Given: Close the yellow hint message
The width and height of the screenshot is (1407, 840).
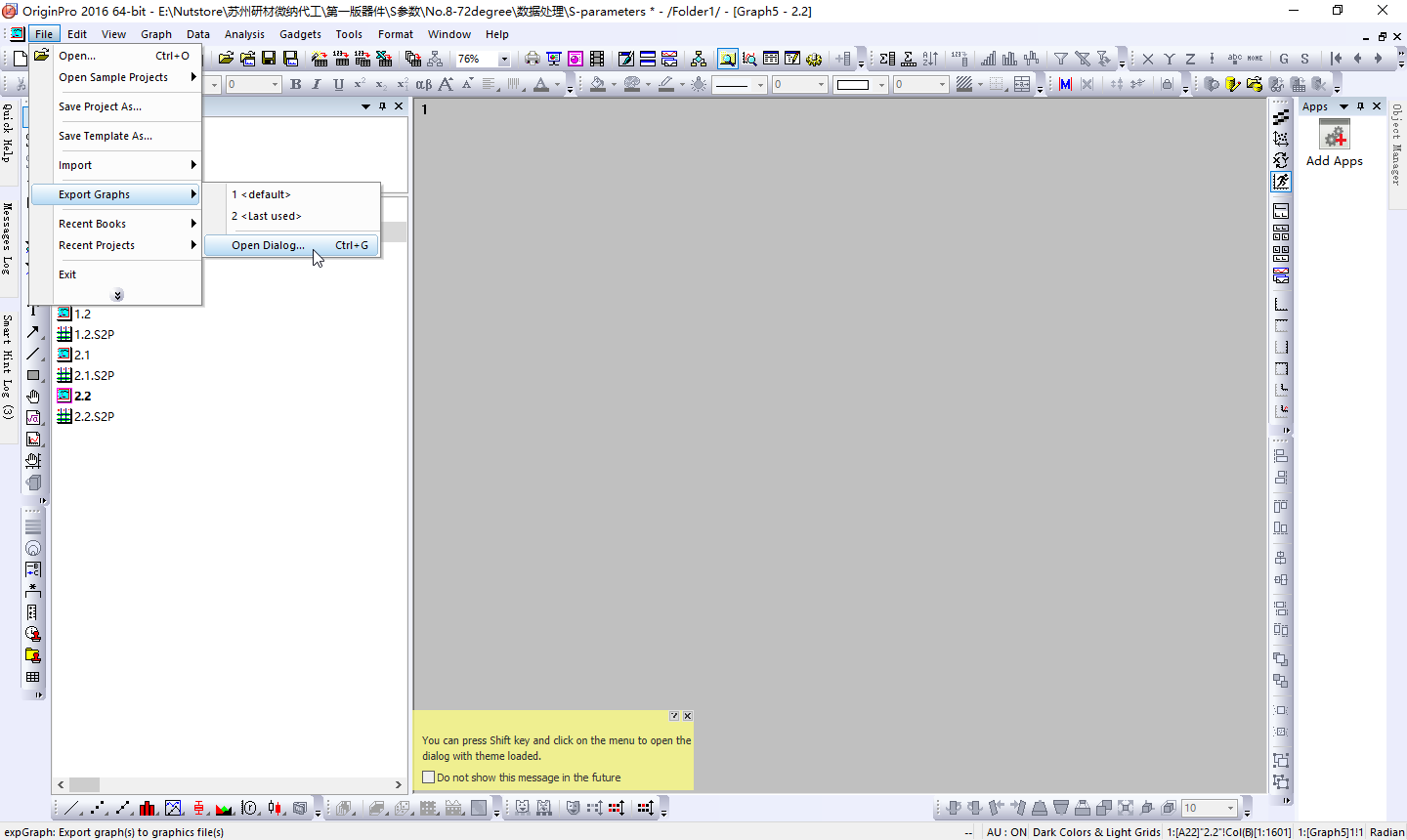Looking at the screenshot, I should (x=688, y=716).
